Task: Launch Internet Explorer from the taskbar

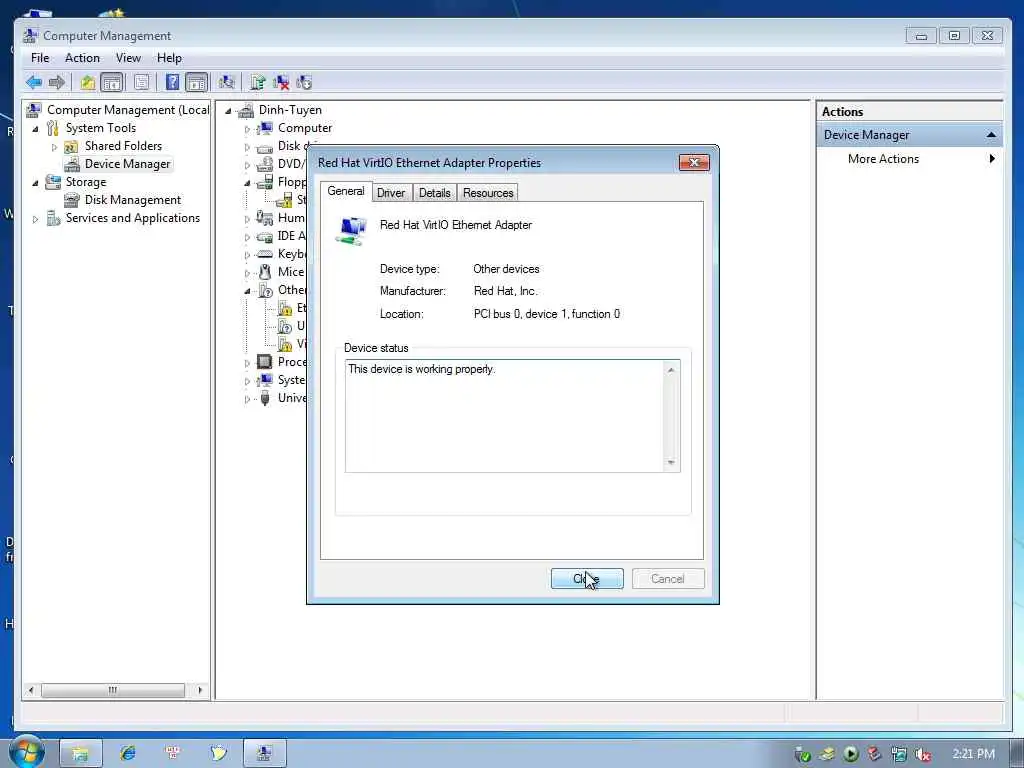Action: click(x=127, y=753)
